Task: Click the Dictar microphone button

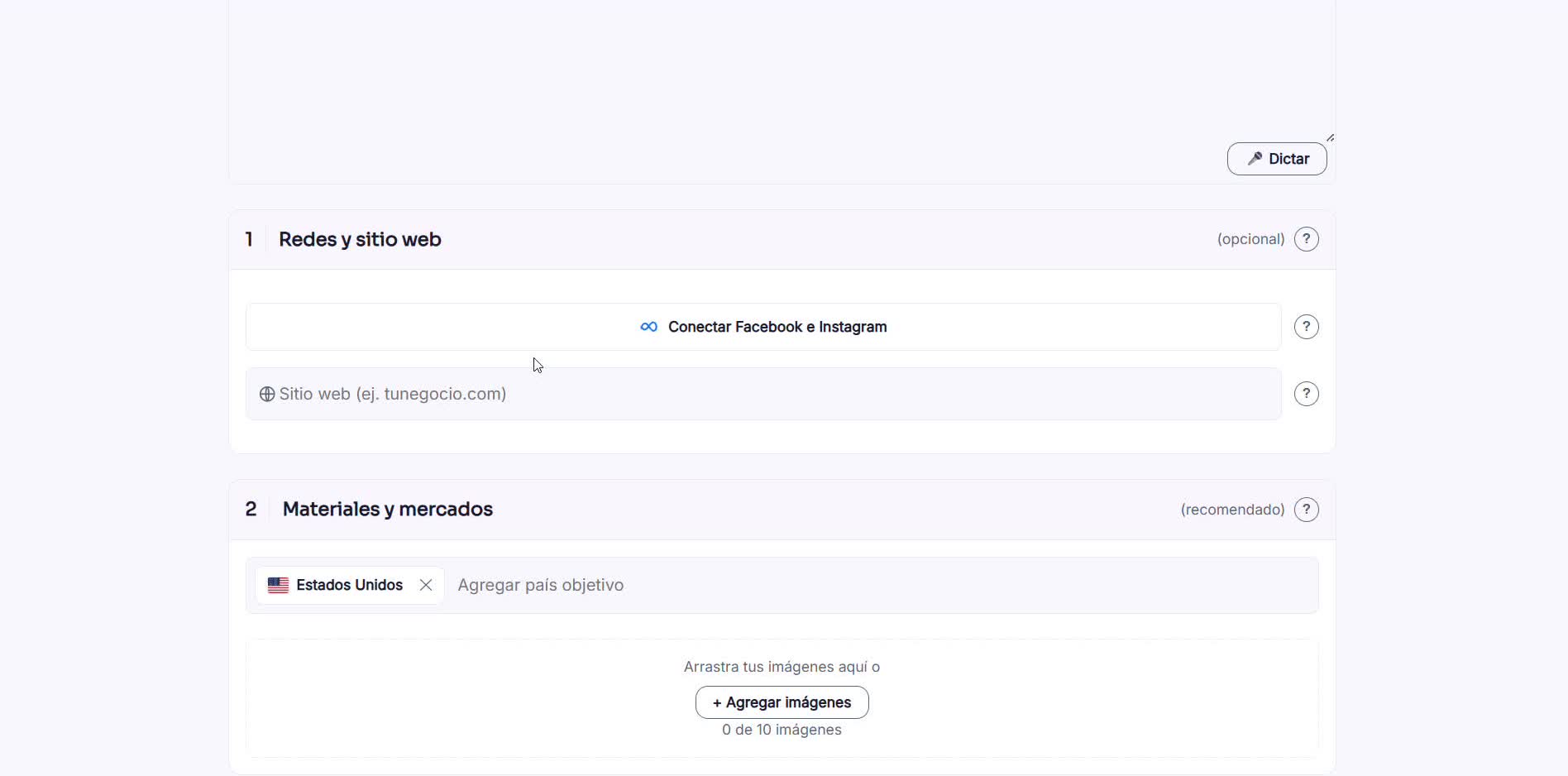Action: coord(1277,159)
